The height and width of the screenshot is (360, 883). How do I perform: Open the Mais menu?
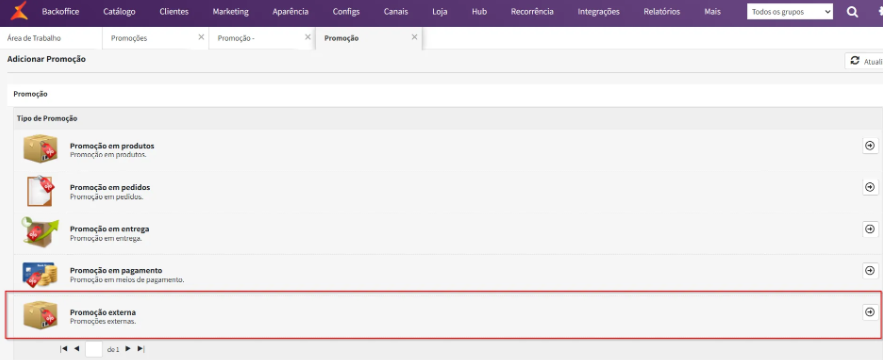tap(712, 11)
